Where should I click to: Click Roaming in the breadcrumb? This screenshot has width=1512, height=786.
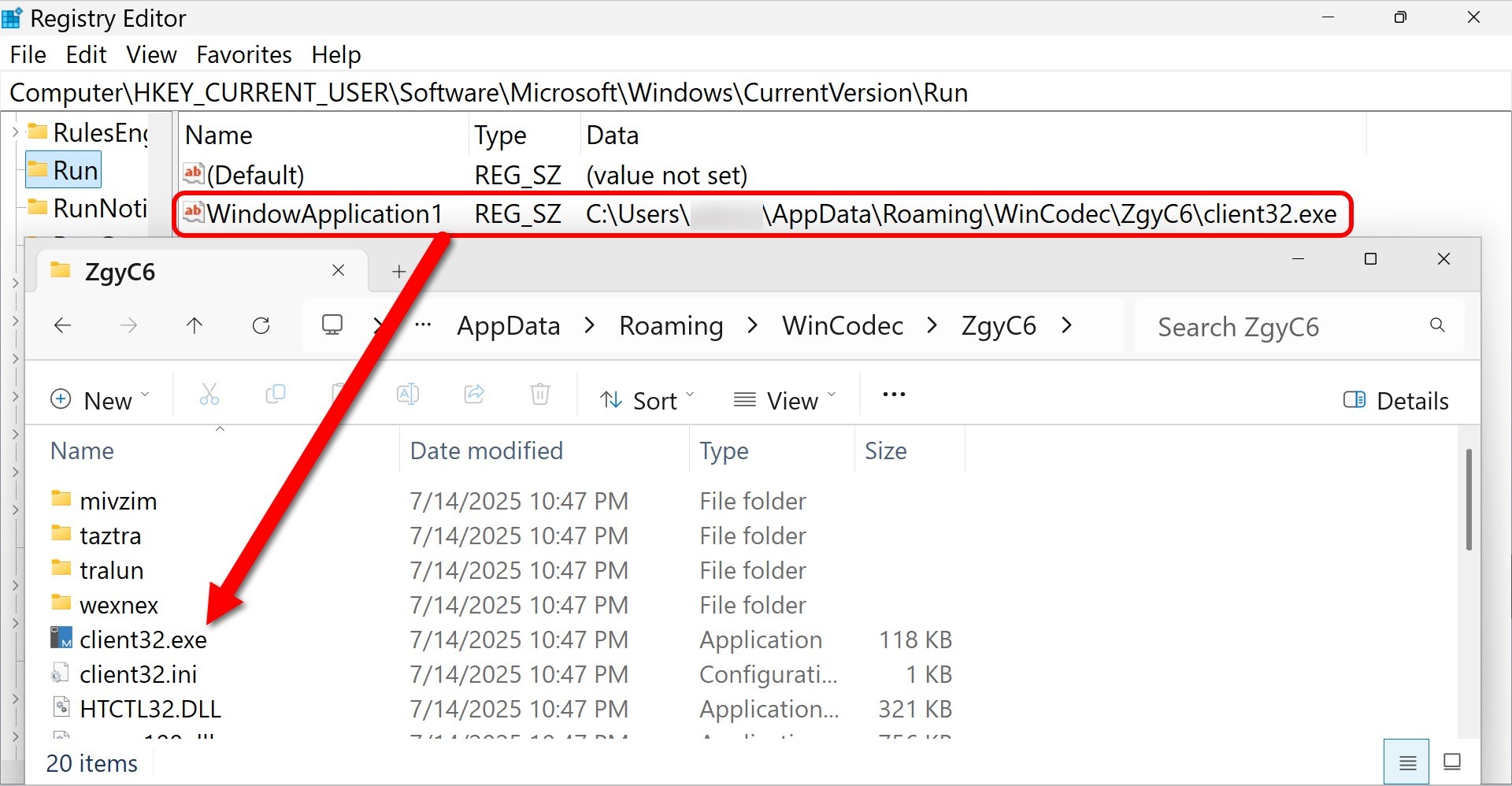click(x=671, y=325)
